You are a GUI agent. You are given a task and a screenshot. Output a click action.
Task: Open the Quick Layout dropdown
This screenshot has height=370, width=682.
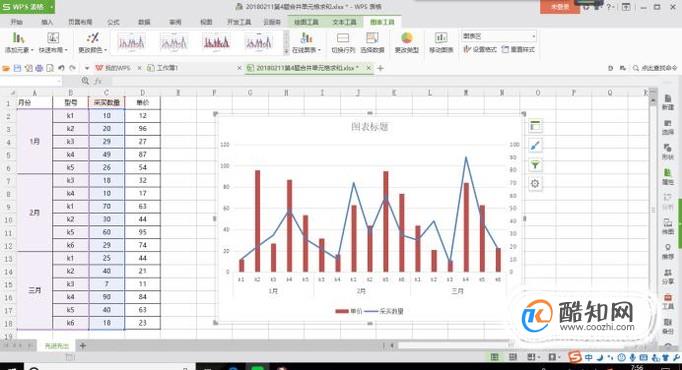click(x=53, y=43)
